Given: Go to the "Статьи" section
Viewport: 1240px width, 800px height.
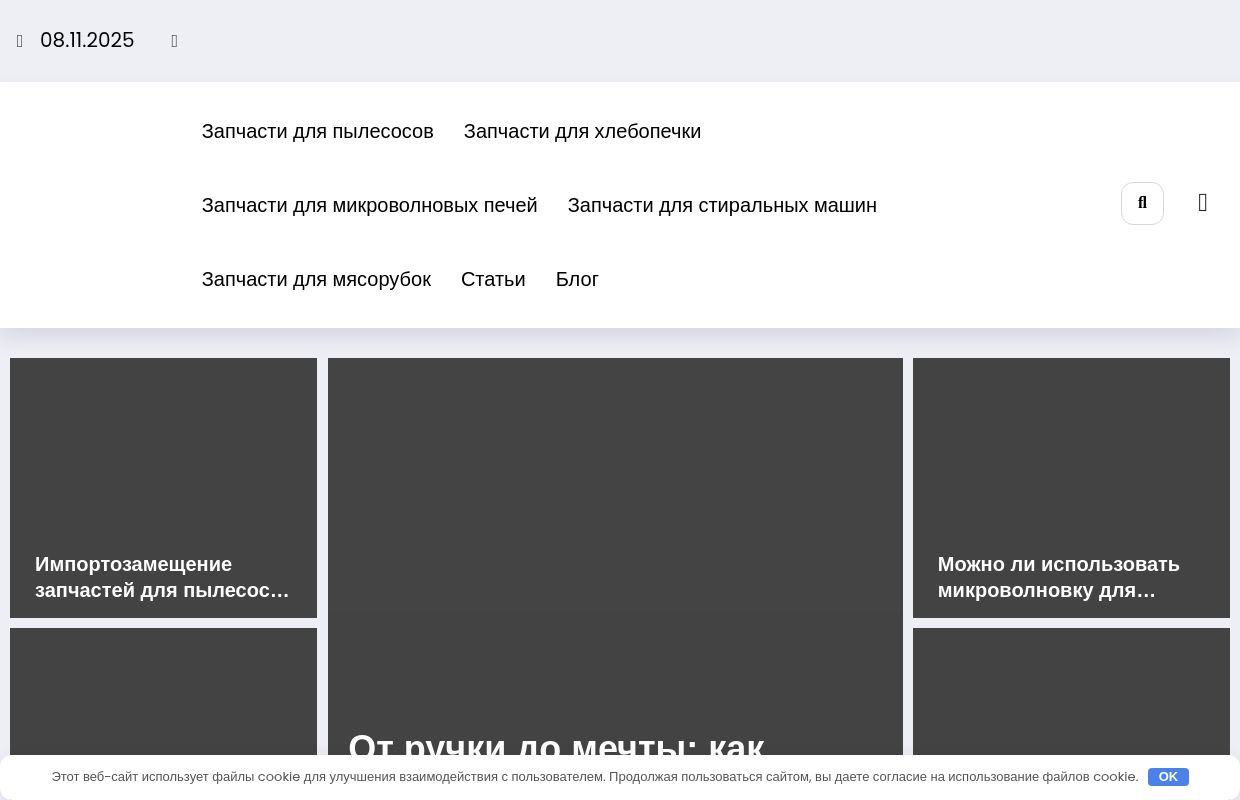Looking at the screenshot, I should [493, 279].
